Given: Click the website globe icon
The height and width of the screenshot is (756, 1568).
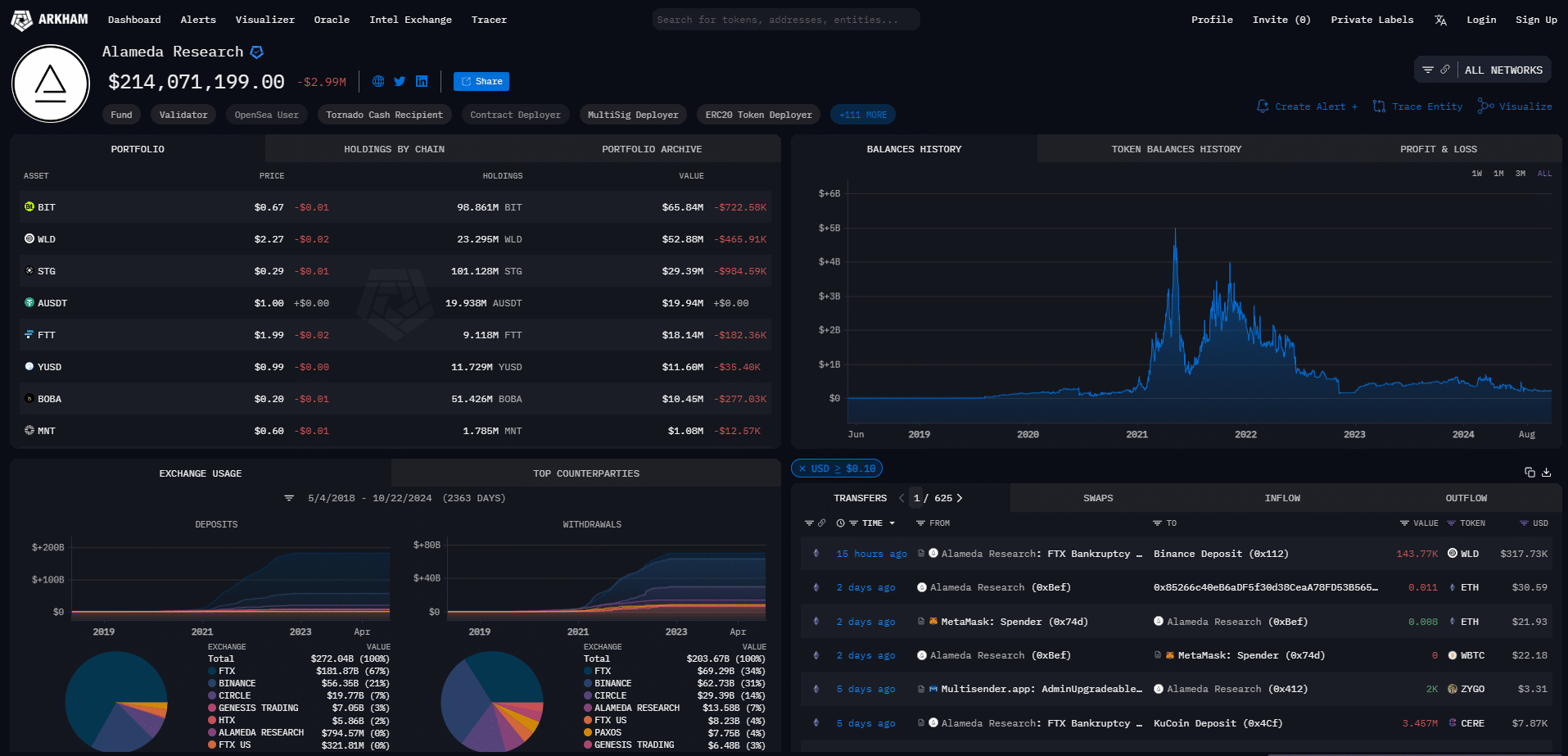Looking at the screenshot, I should point(378,81).
